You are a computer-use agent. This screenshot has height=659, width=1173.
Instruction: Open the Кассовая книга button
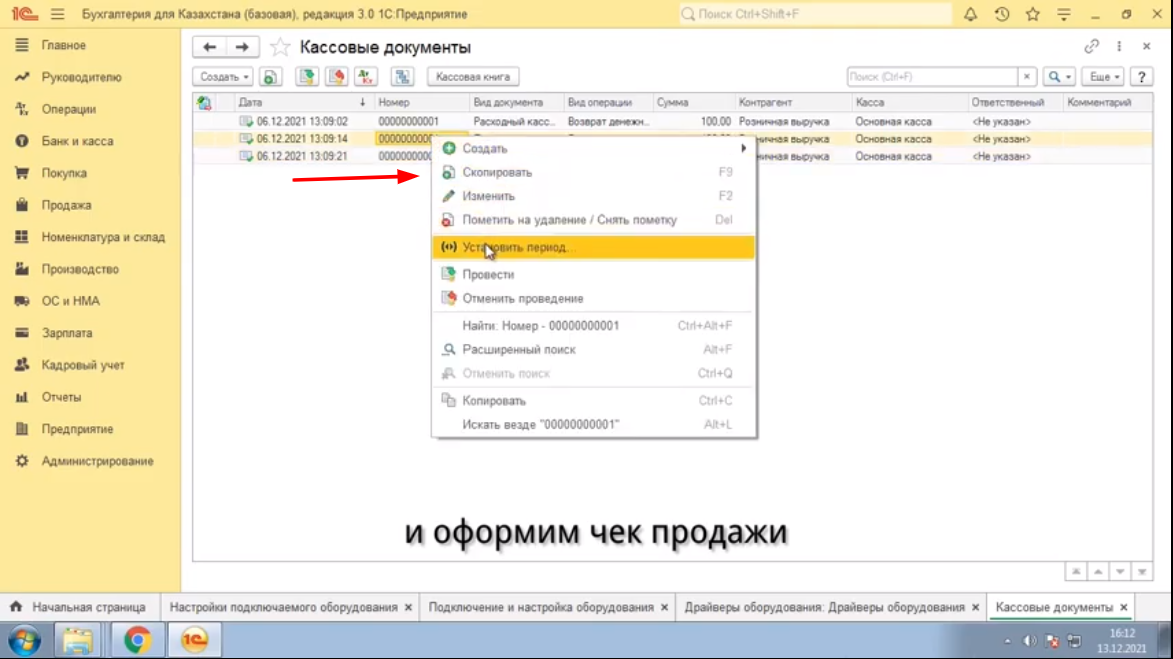(x=473, y=77)
